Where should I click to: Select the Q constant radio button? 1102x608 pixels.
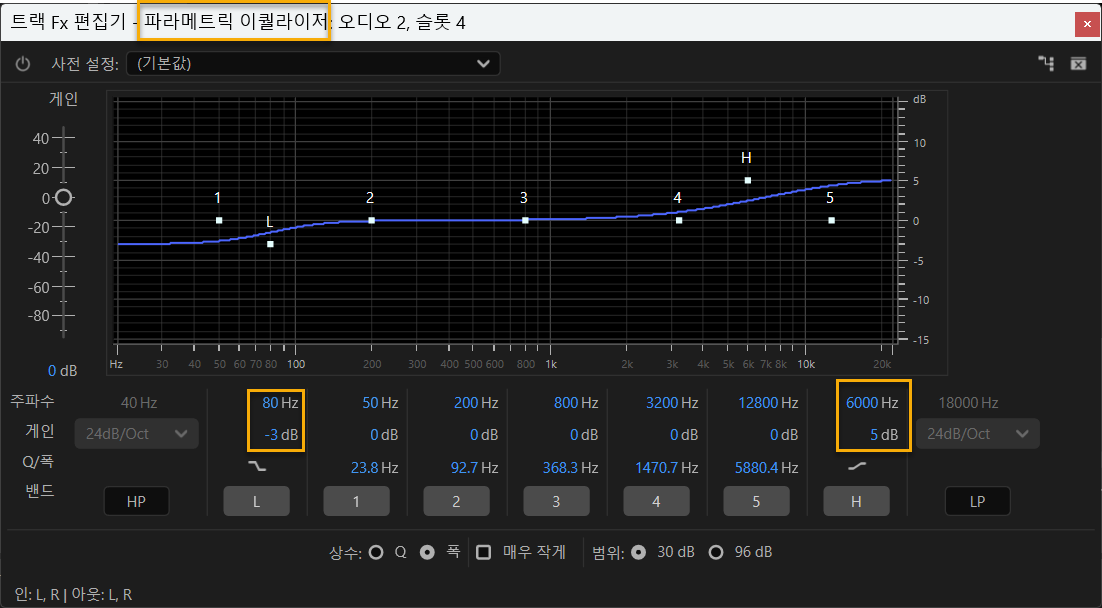(x=376, y=552)
